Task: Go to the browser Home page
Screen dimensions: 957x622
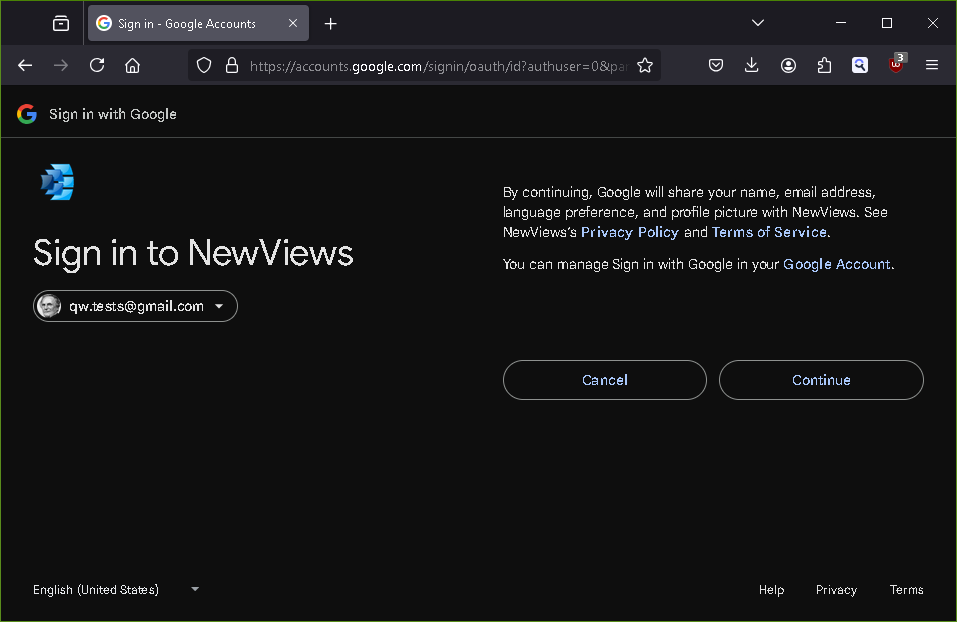Action: [x=132, y=65]
